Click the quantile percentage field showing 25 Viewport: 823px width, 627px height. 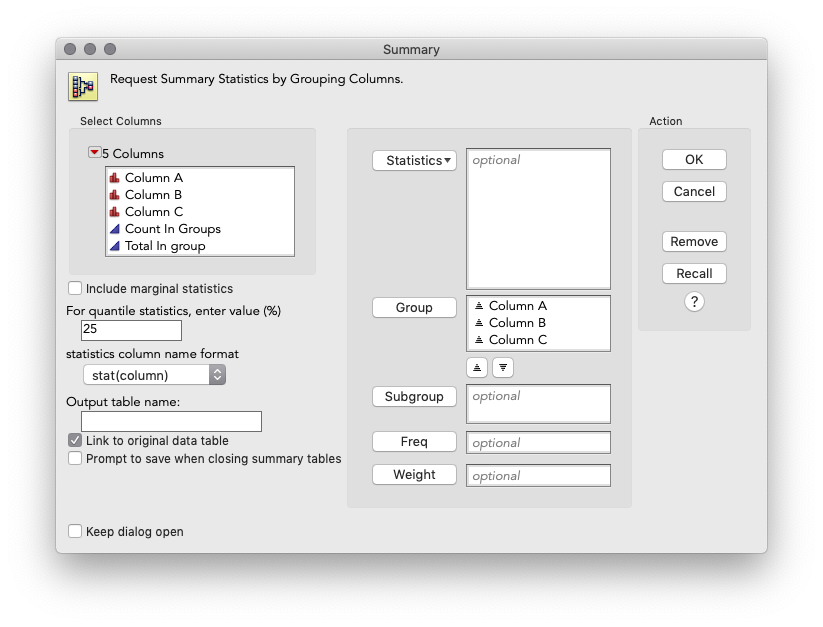tap(131, 329)
